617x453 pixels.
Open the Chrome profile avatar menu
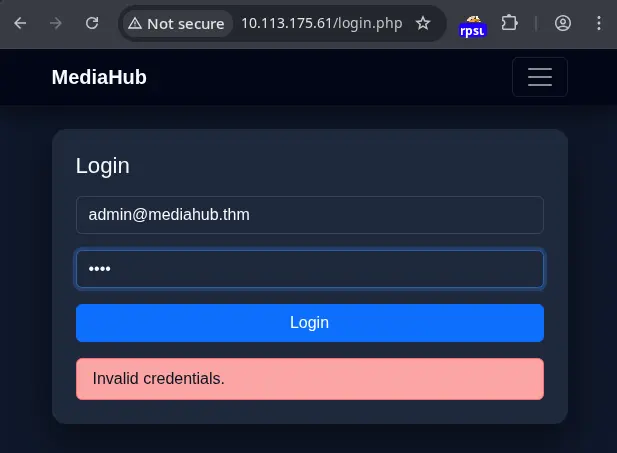click(563, 23)
